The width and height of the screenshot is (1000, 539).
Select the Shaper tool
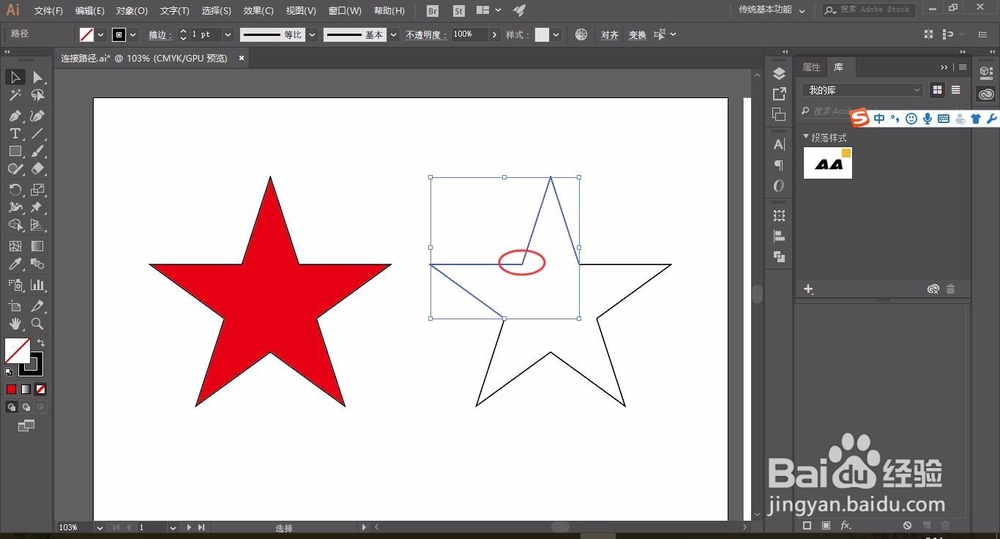(x=15, y=169)
